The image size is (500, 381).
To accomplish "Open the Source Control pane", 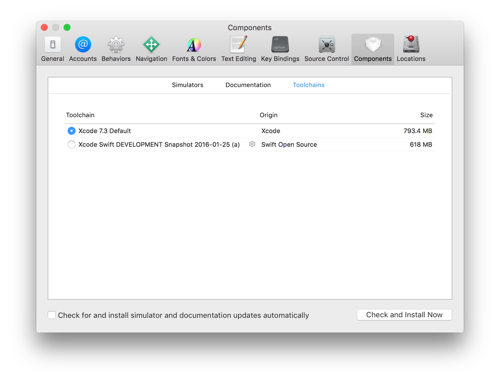I will coord(327,49).
